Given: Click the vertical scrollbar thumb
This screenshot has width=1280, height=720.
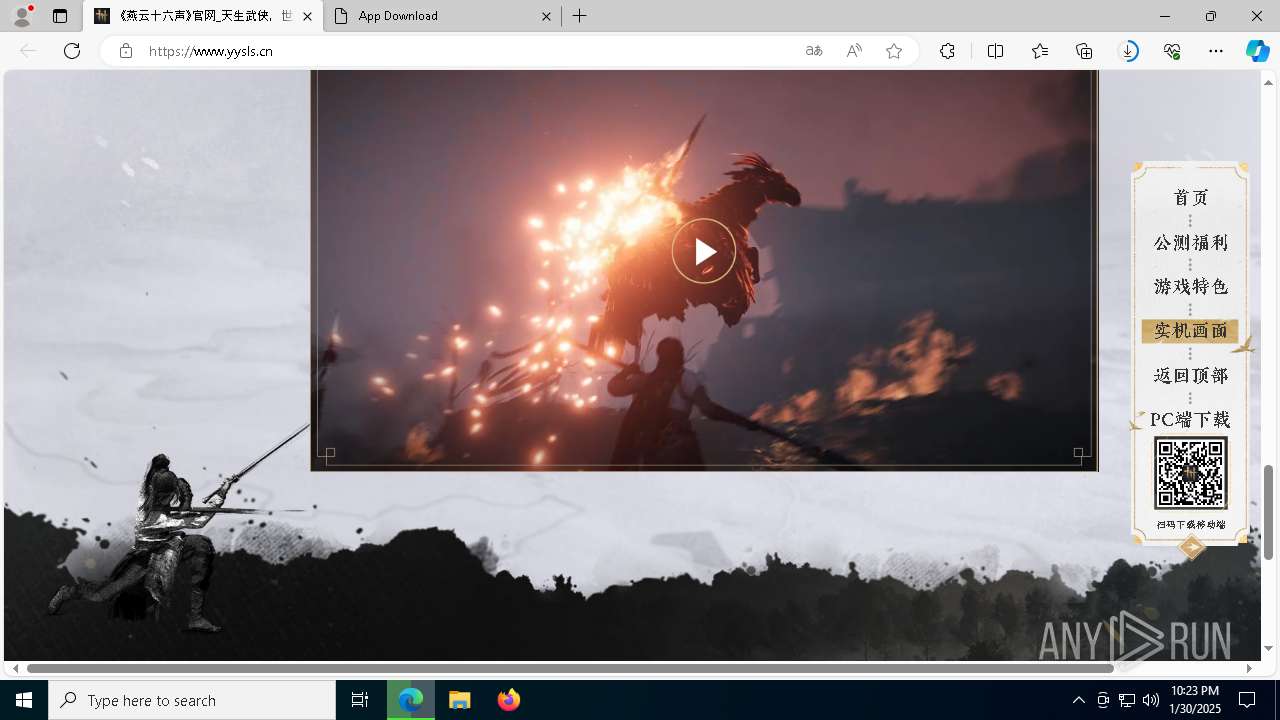Looking at the screenshot, I should tap(1268, 512).
